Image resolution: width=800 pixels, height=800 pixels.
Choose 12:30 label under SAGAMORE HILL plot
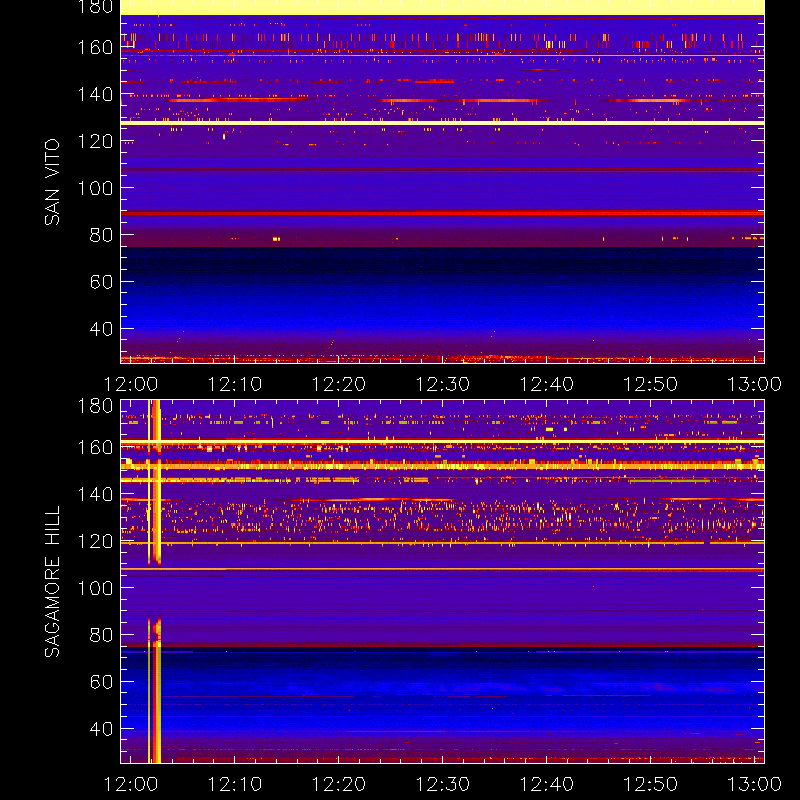tap(442, 784)
